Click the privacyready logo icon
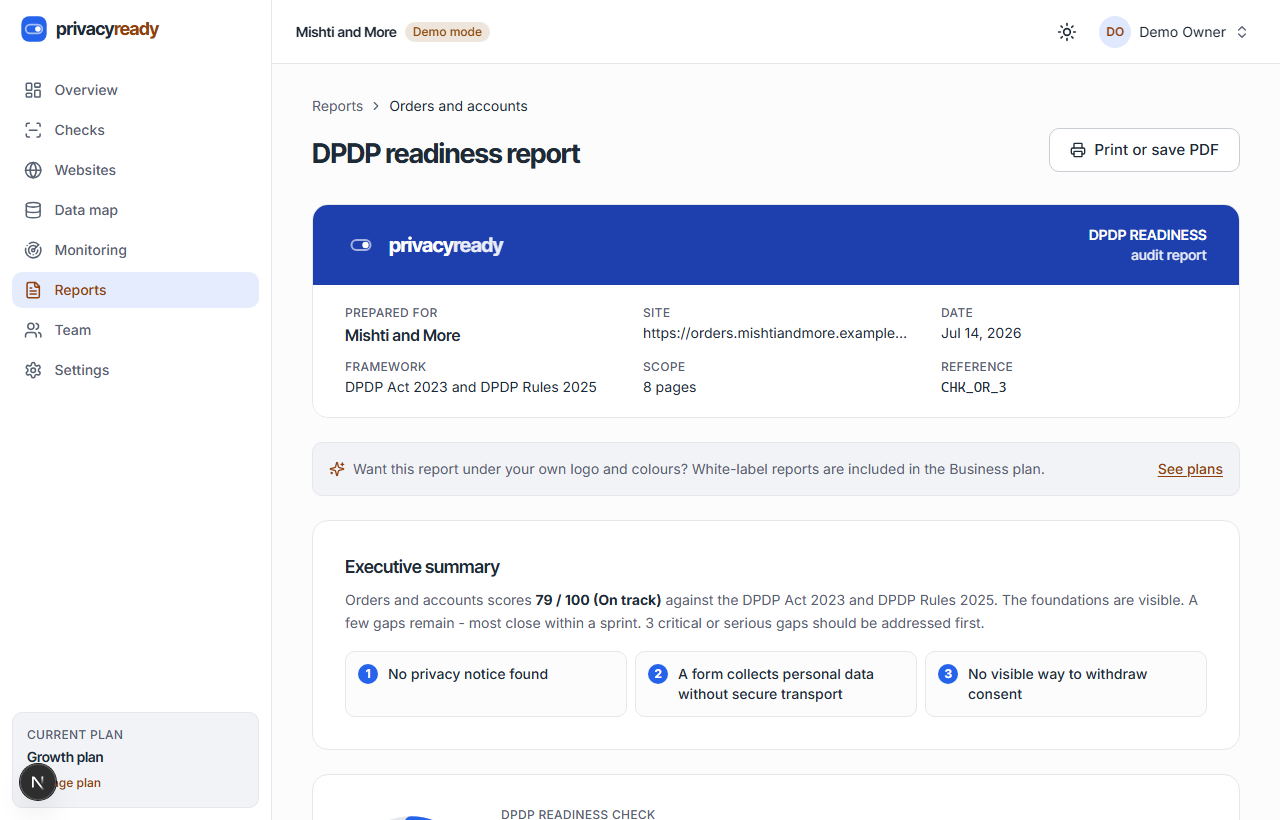This screenshot has height=820, width=1280. [34, 29]
